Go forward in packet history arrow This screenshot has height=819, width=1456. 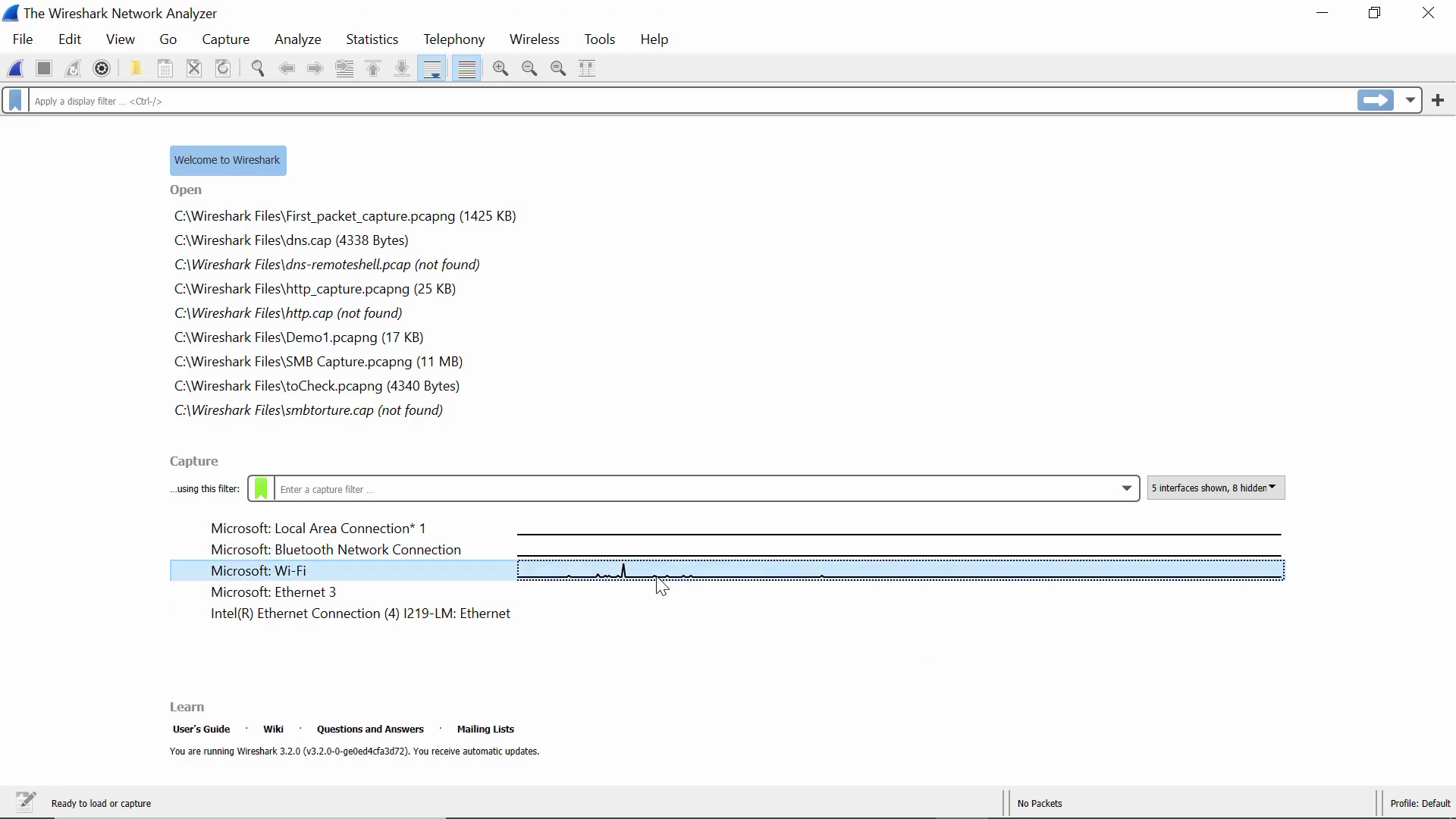(x=315, y=68)
